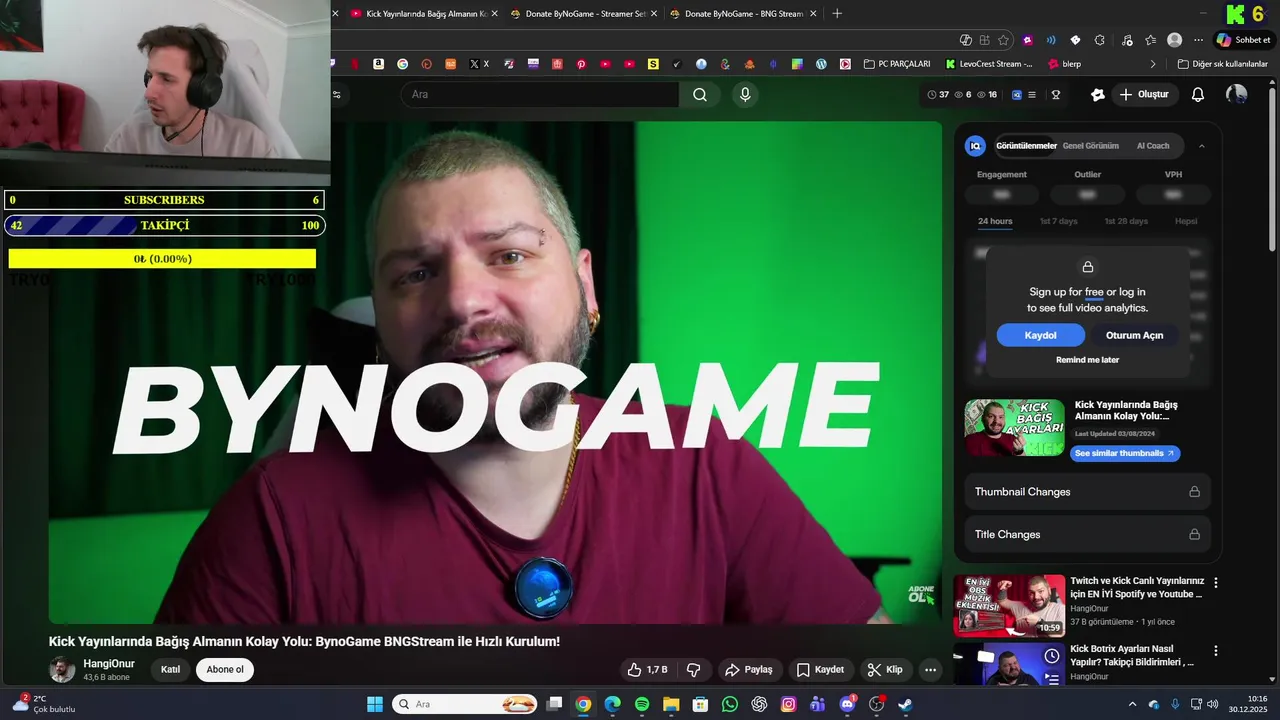Open WhatsApp from the taskbar
1280x720 pixels.
tap(730, 704)
